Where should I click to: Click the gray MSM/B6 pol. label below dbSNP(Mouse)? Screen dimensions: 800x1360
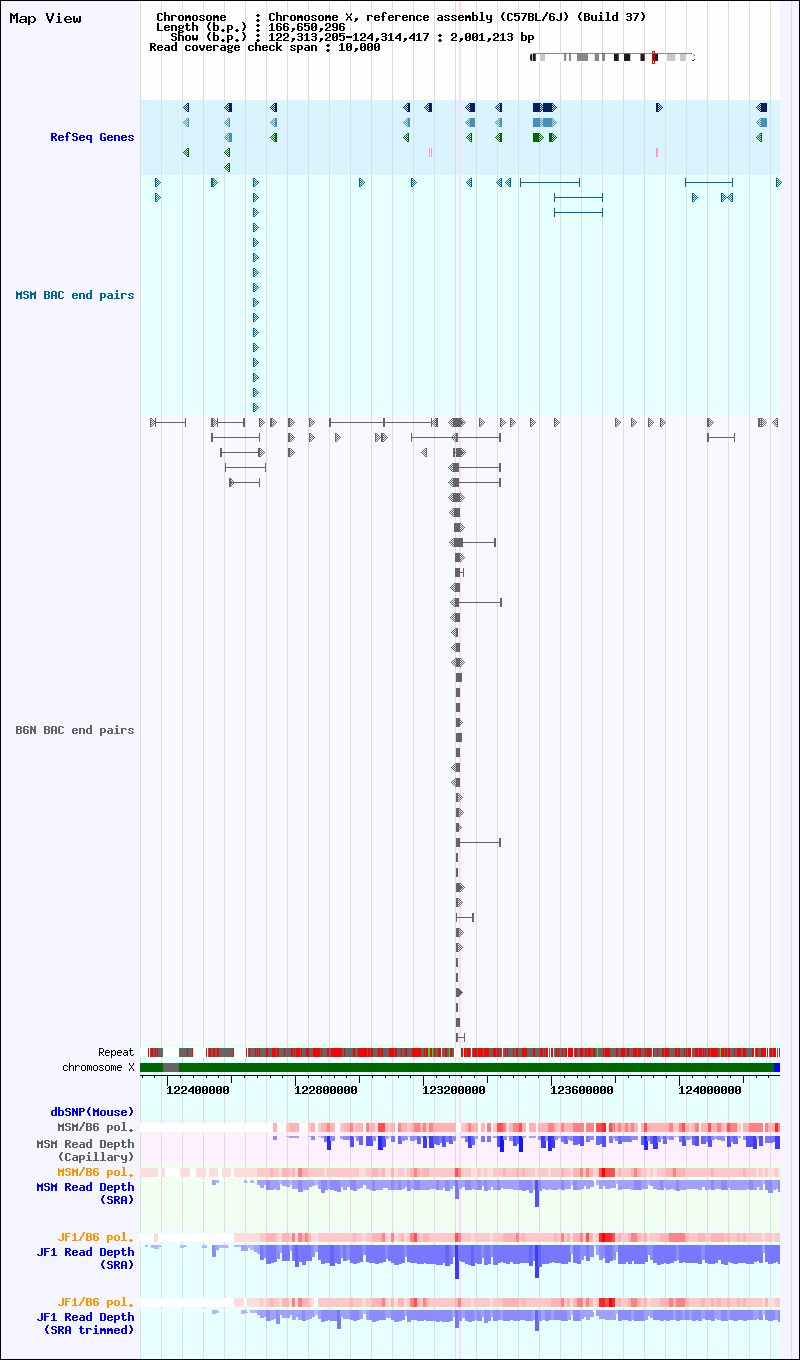point(95,1127)
